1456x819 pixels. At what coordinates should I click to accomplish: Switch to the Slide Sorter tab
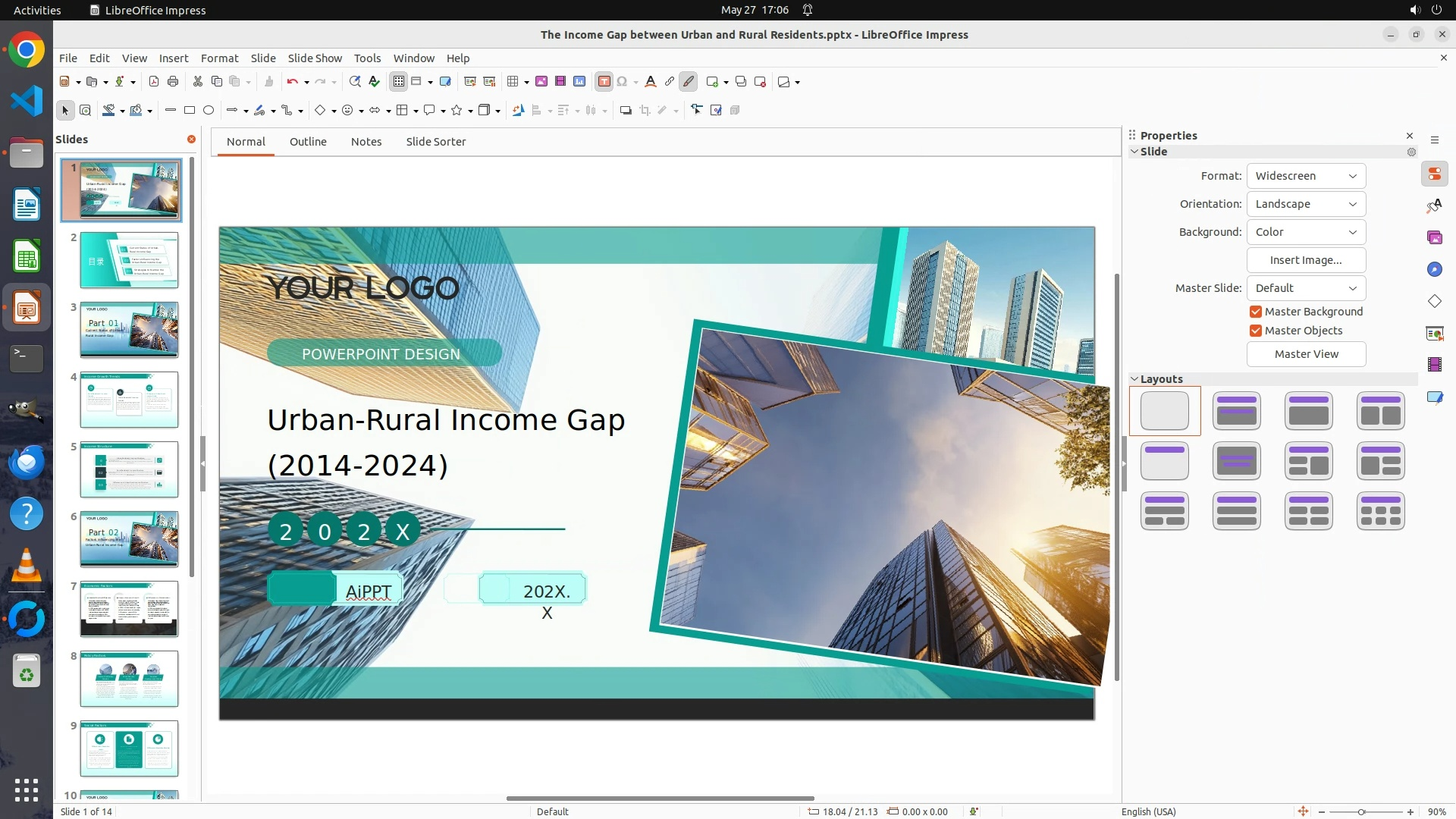[x=435, y=142]
